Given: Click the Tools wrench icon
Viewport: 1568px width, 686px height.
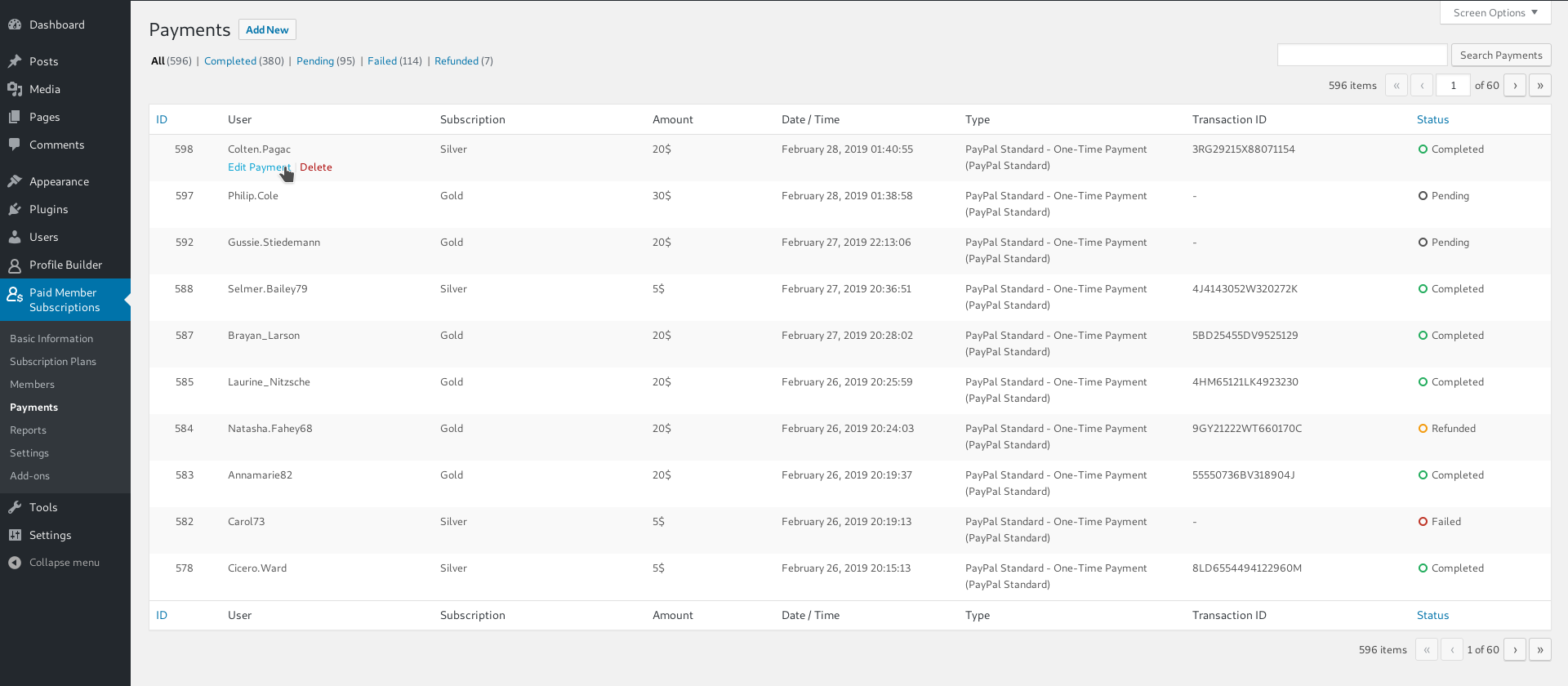Looking at the screenshot, I should point(15,507).
